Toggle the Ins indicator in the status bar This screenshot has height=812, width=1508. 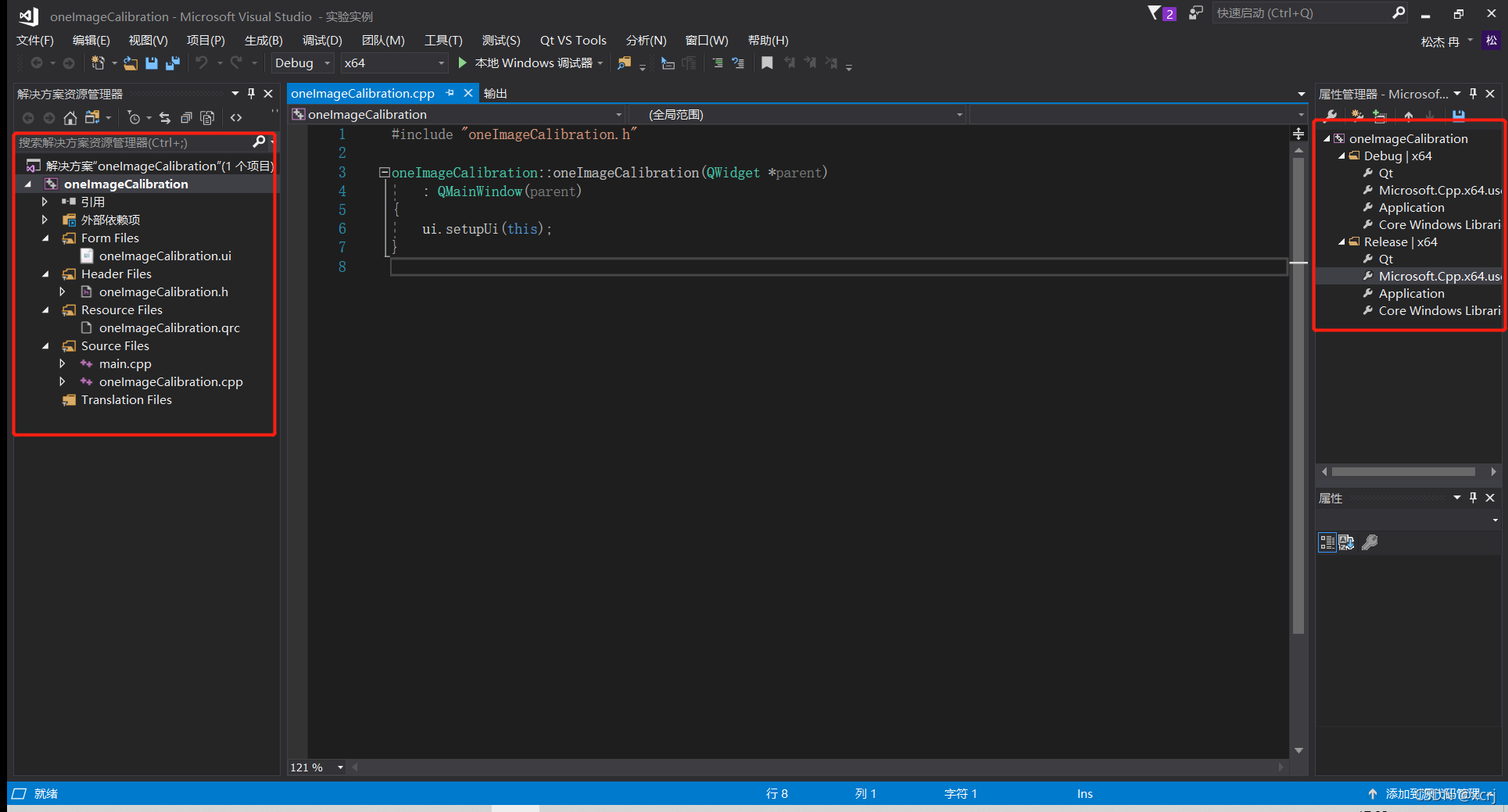1084,793
